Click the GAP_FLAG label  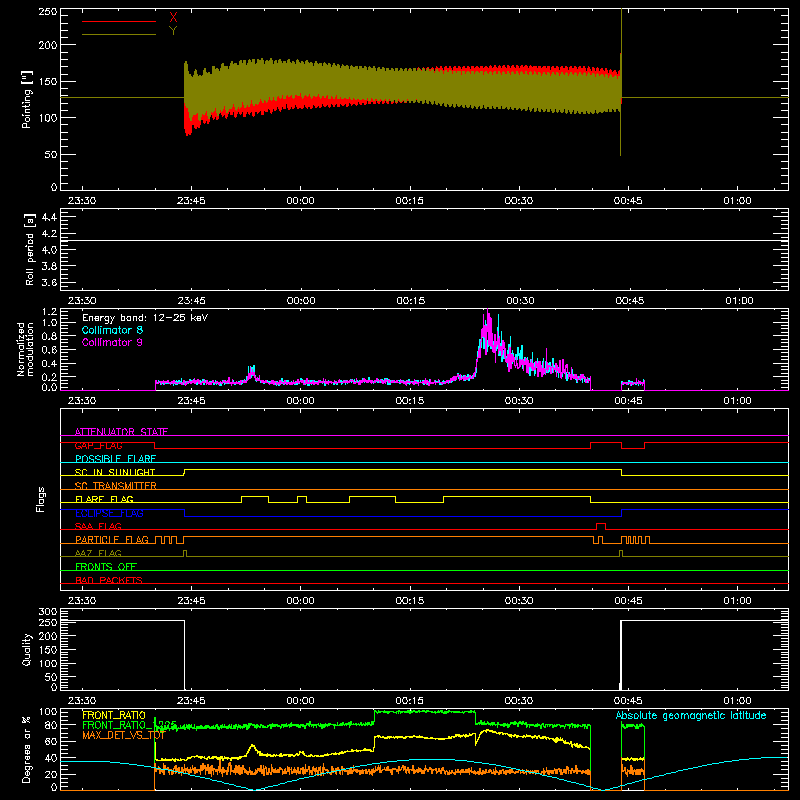98,445
